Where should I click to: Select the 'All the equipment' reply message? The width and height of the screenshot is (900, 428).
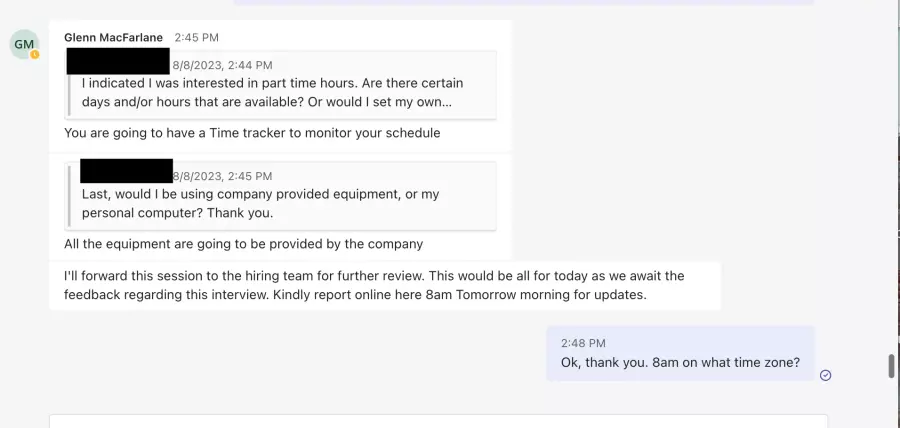(243, 244)
